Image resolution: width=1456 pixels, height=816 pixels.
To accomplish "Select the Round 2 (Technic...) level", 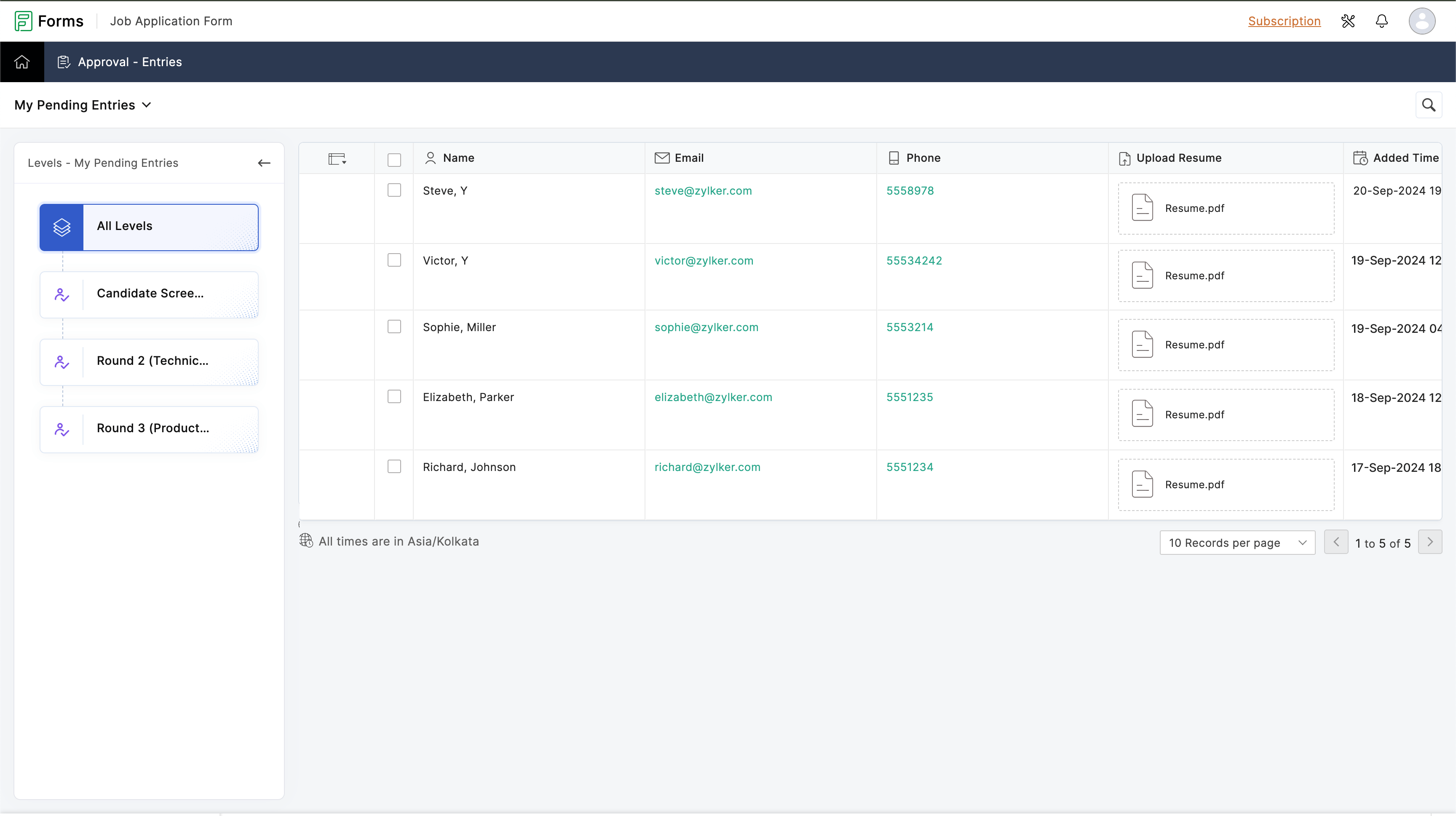I will point(149,362).
